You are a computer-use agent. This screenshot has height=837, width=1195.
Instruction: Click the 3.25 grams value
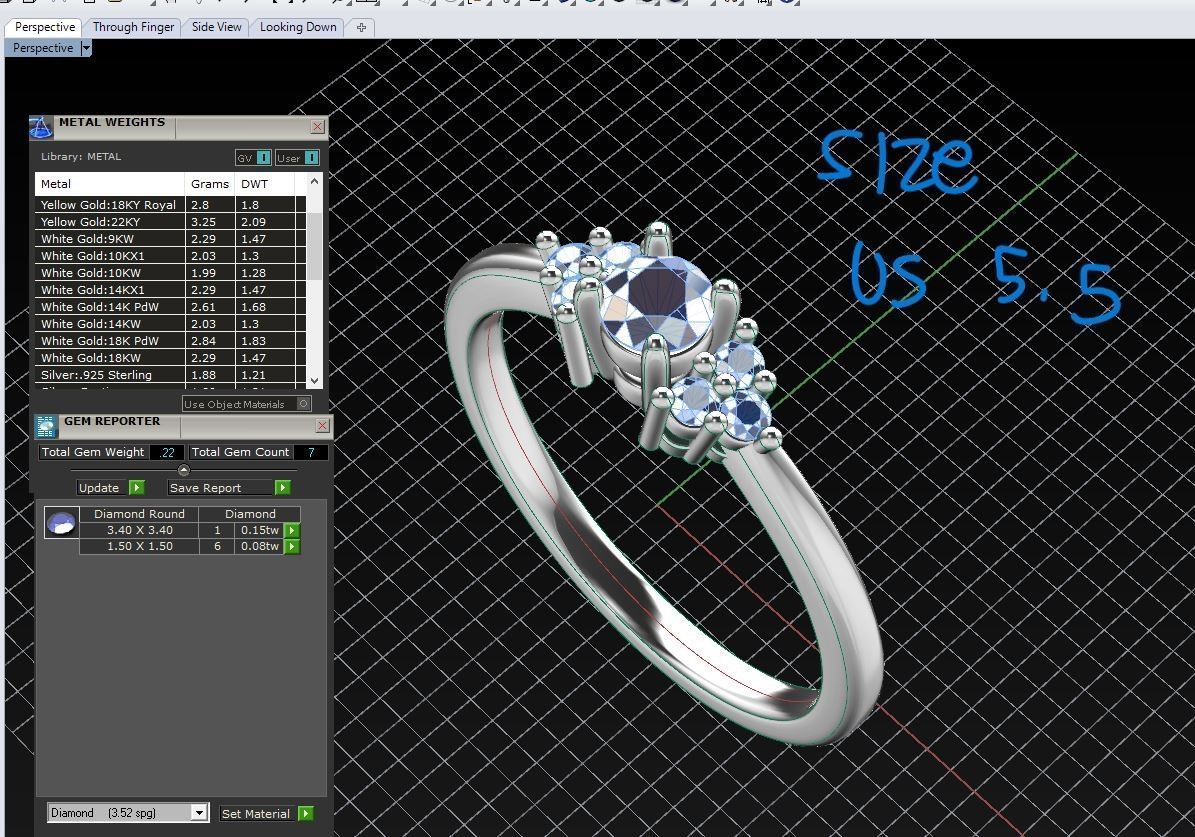pos(203,222)
